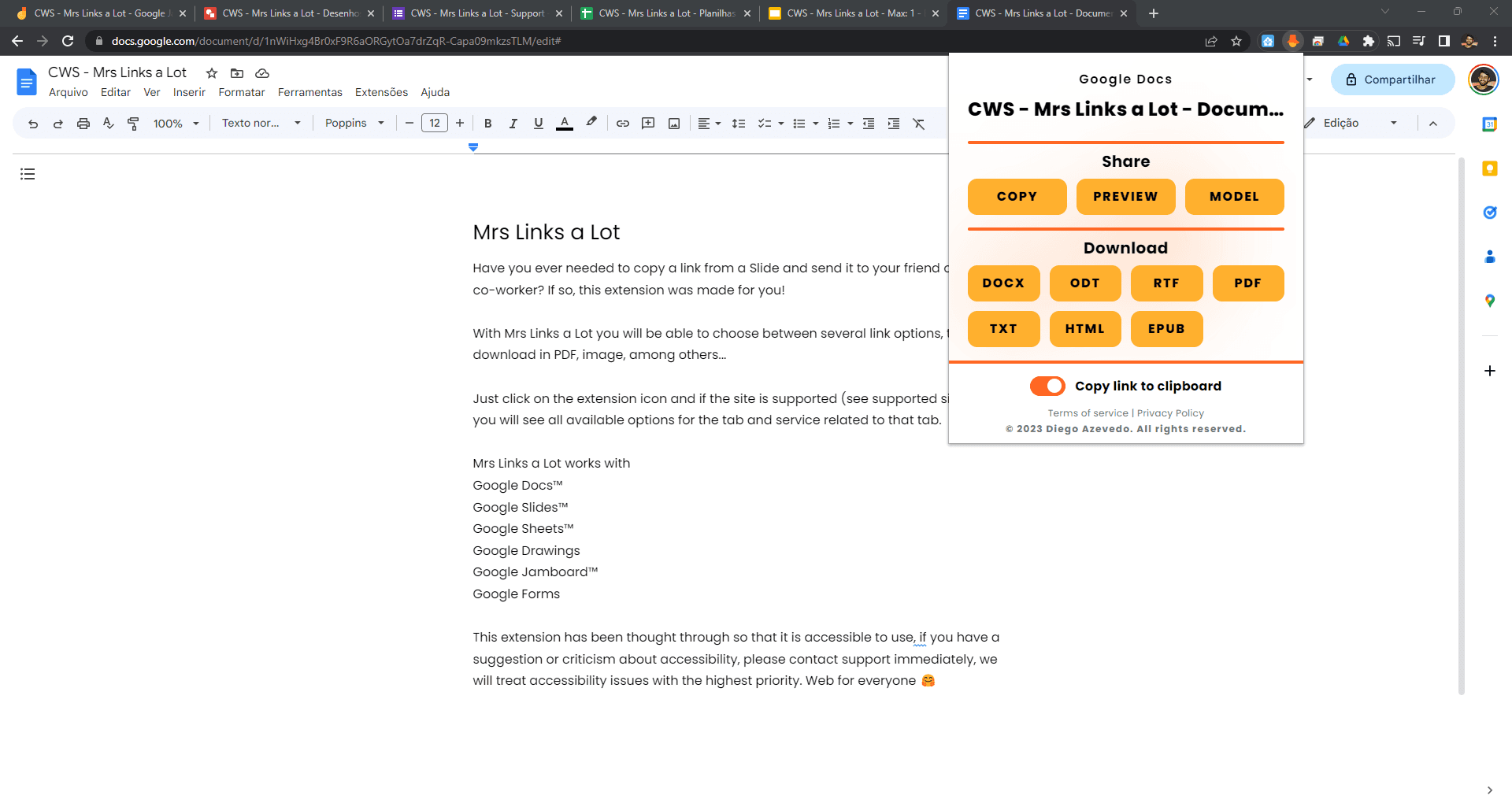Click the move to folder icon
The image size is (1512, 810).
click(237, 73)
